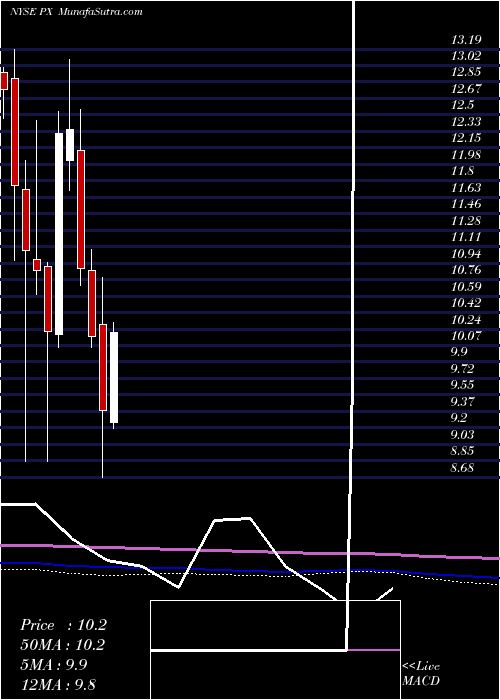
Task: Click the 9.37 price axis label
Action: [462, 402]
